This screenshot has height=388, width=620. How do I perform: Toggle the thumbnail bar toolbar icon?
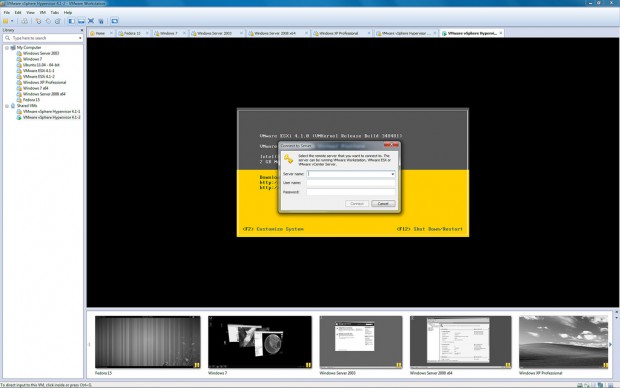click(x=81, y=21)
